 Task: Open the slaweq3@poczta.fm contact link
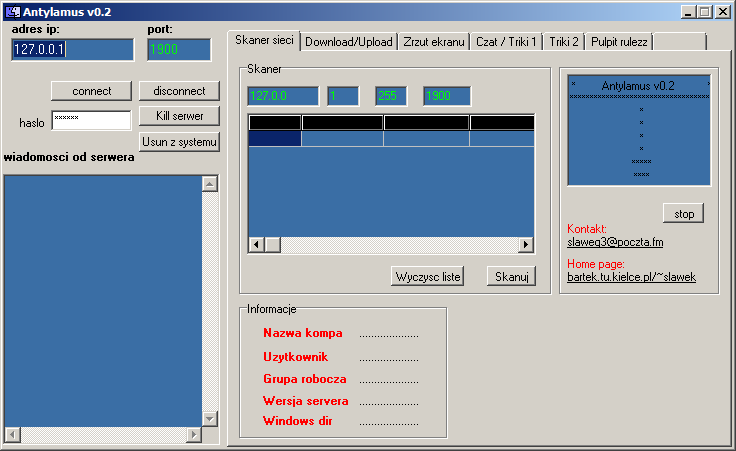616,242
